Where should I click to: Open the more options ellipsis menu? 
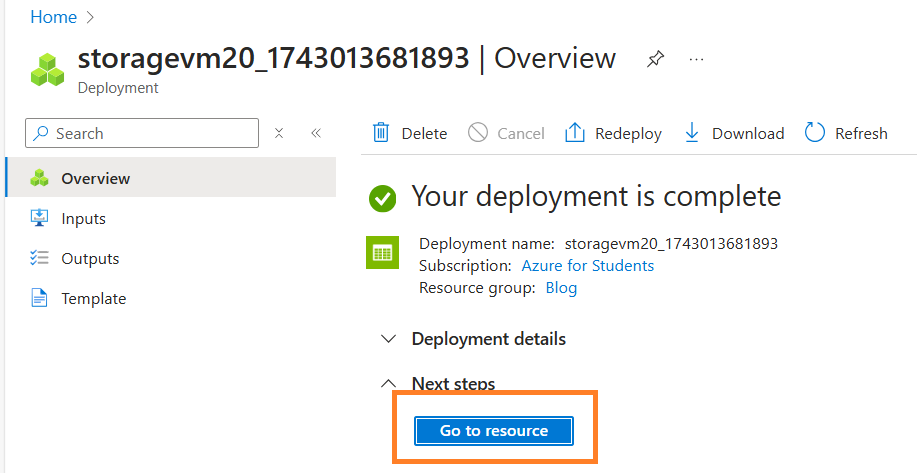click(696, 59)
